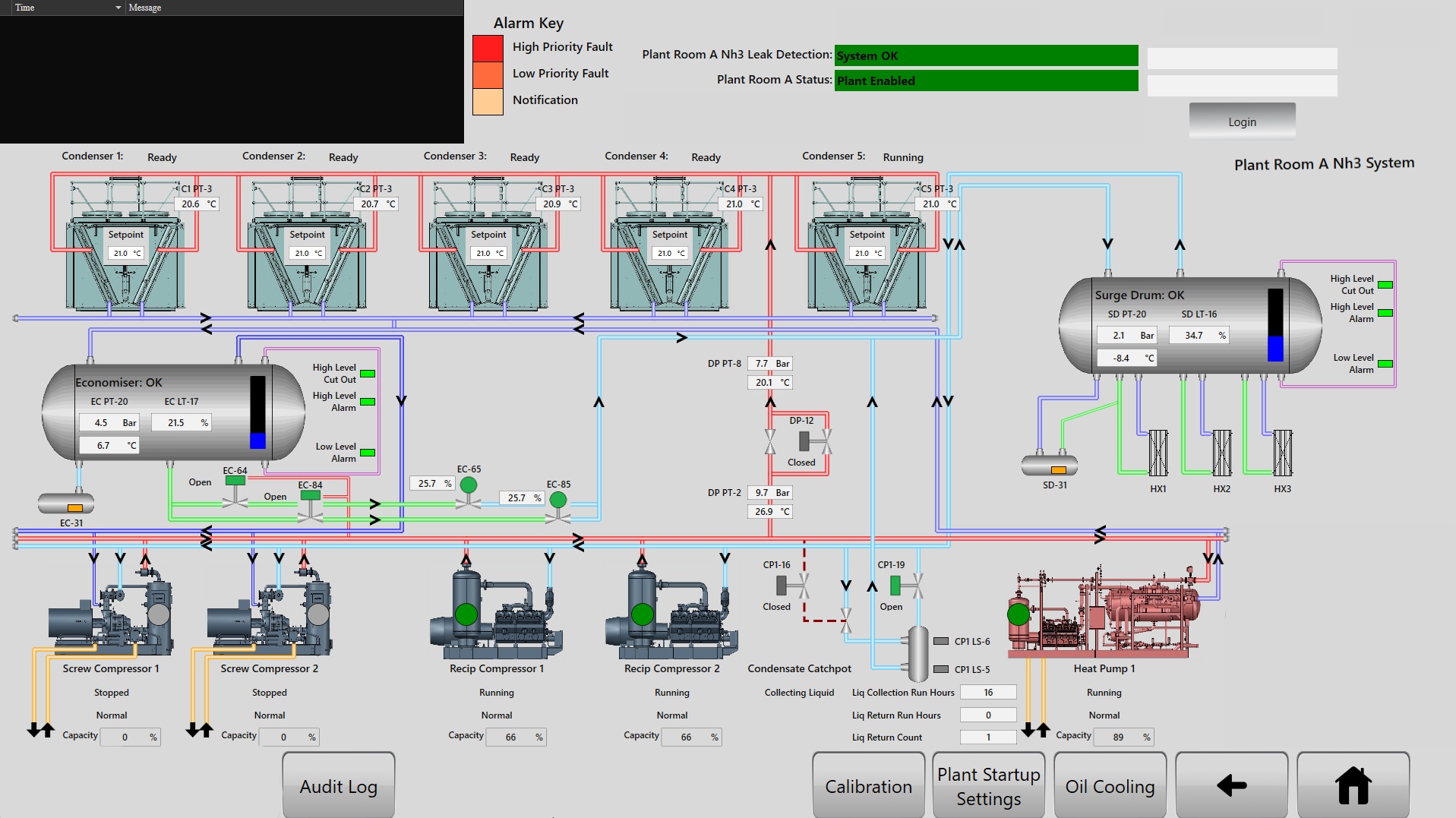
Task: Open Plant Startup Settings
Action: (987, 785)
